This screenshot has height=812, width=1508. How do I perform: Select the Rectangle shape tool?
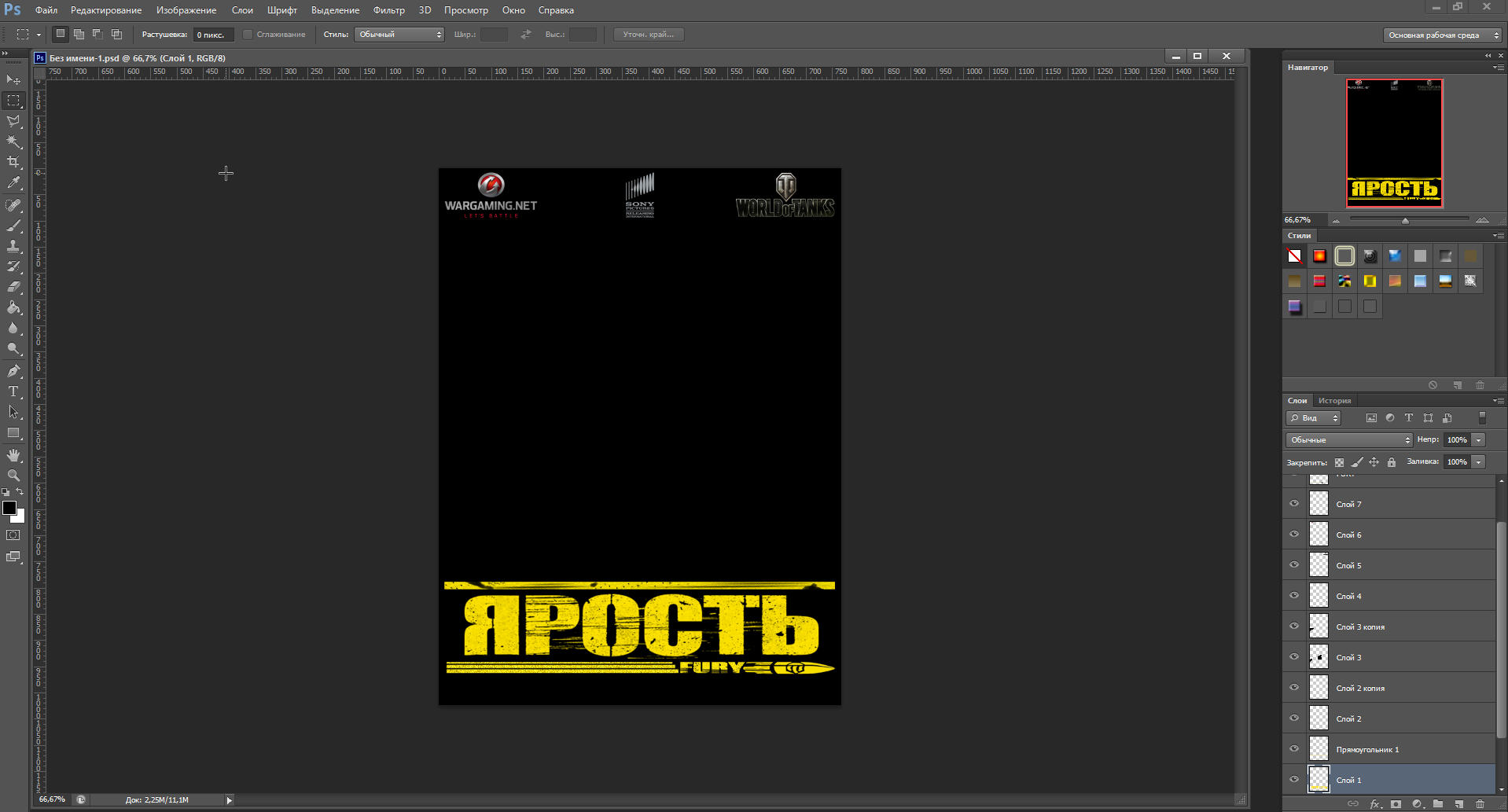[x=13, y=432]
